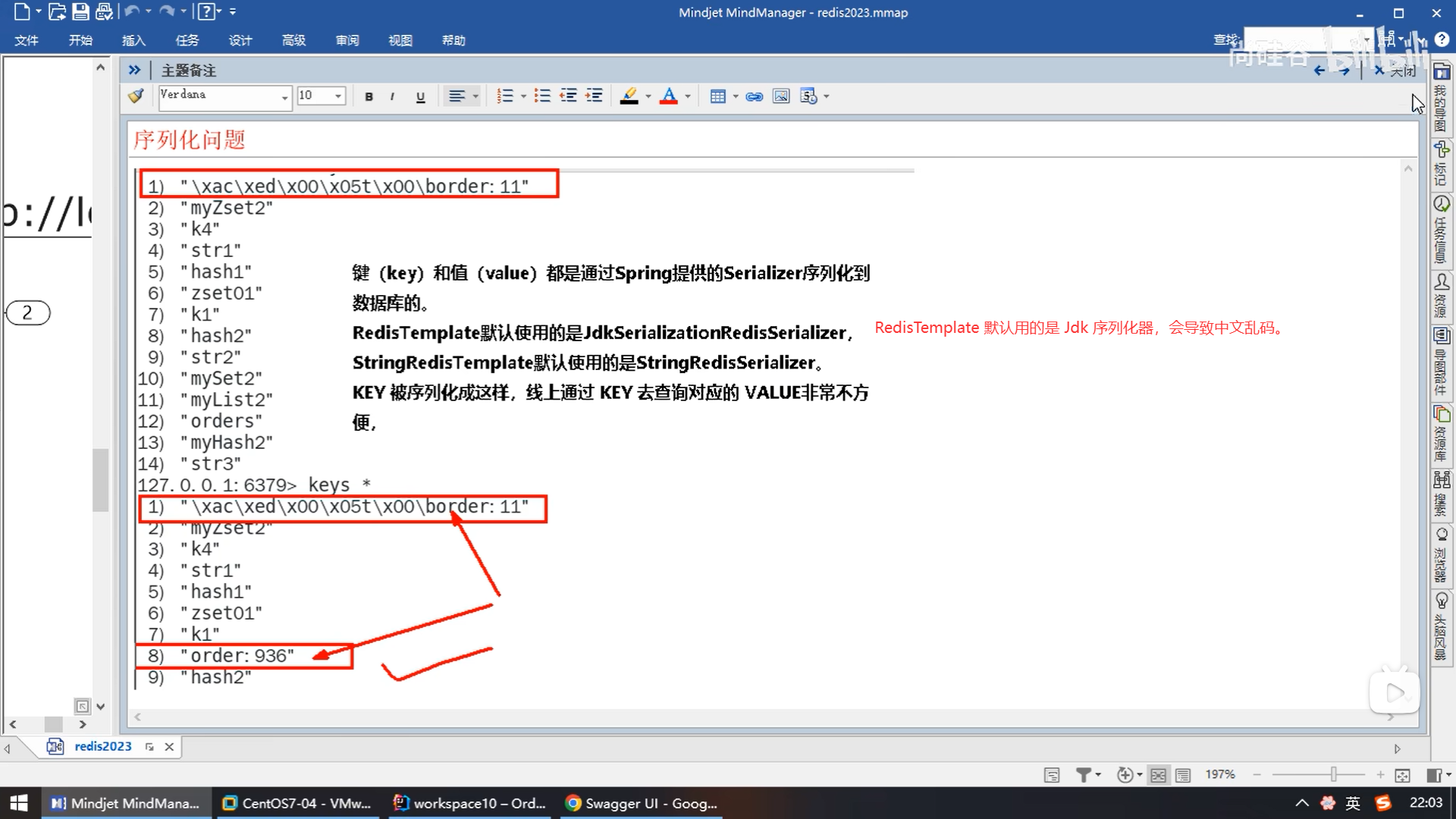This screenshot has height=819, width=1456.
Task: Toggle bold formatting in notes toolbar
Action: tap(369, 96)
